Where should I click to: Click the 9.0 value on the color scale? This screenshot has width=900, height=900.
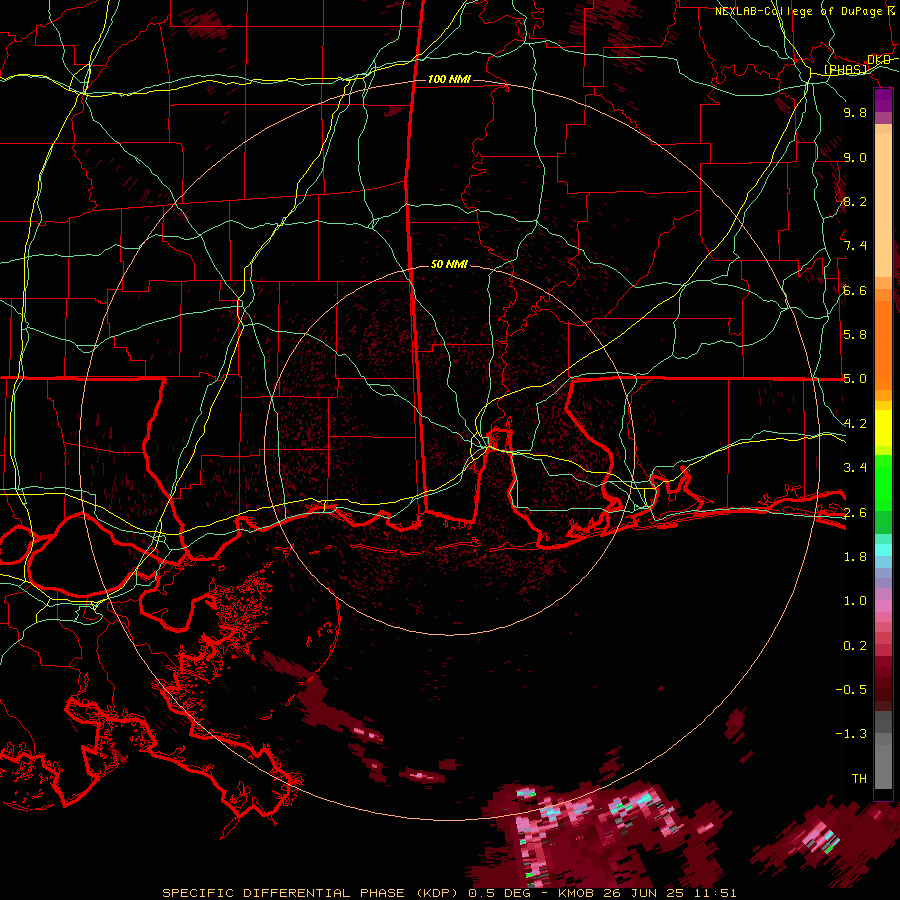[x=855, y=157]
